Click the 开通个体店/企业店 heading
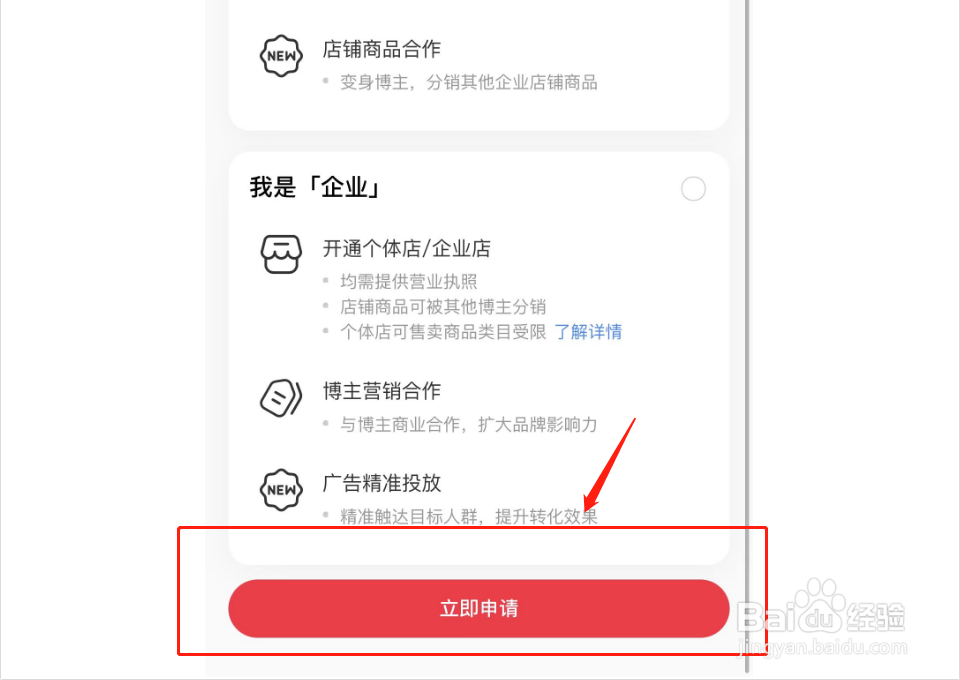 coord(407,248)
